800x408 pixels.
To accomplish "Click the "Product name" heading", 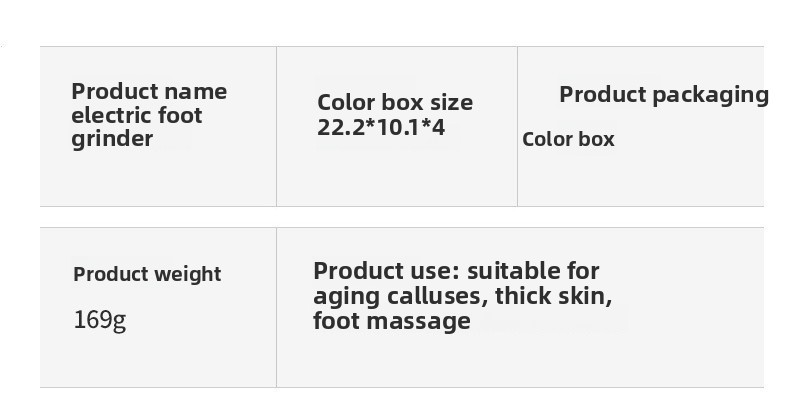I will [149, 92].
